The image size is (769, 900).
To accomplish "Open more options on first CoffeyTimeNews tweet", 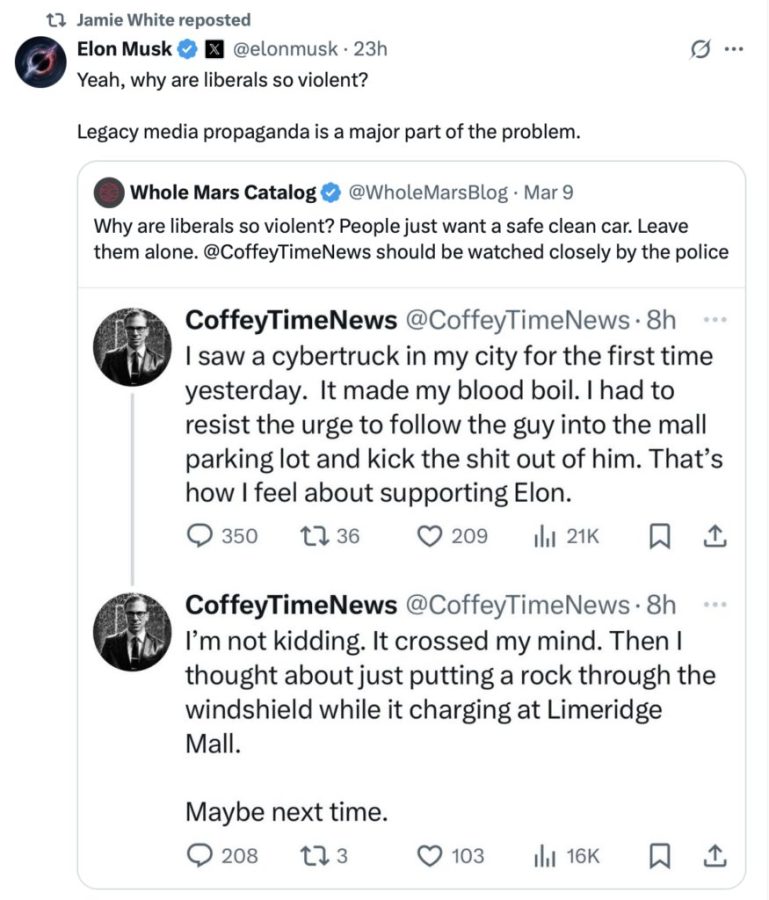I will click(x=714, y=320).
